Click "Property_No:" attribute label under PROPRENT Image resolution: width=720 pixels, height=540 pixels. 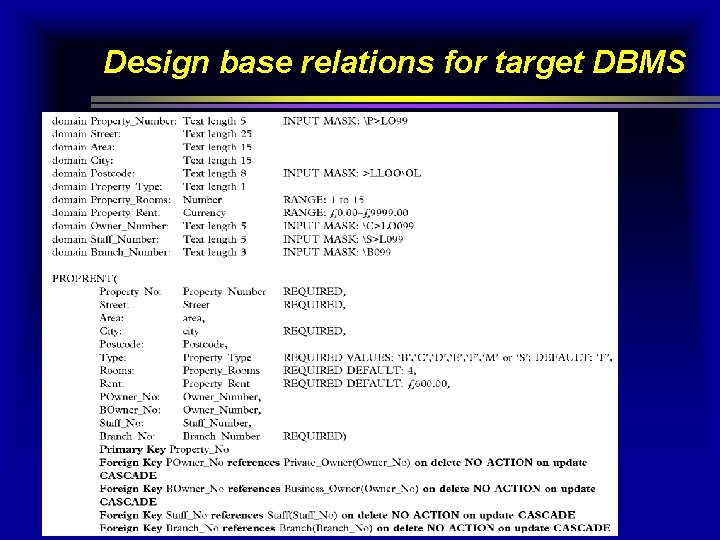click(x=130, y=292)
